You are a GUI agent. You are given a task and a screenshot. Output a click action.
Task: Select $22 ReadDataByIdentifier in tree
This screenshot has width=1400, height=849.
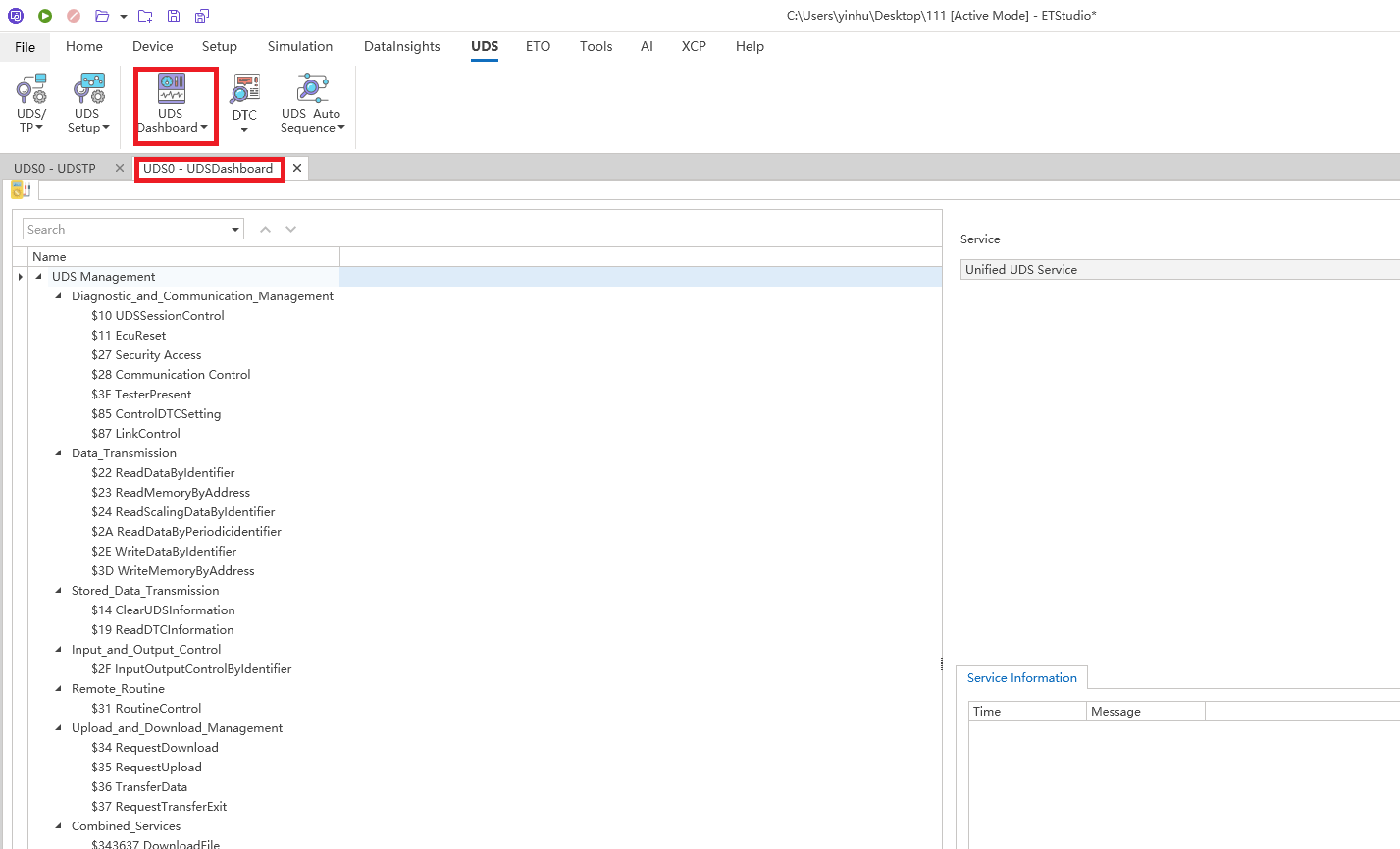click(x=163, y=473)
